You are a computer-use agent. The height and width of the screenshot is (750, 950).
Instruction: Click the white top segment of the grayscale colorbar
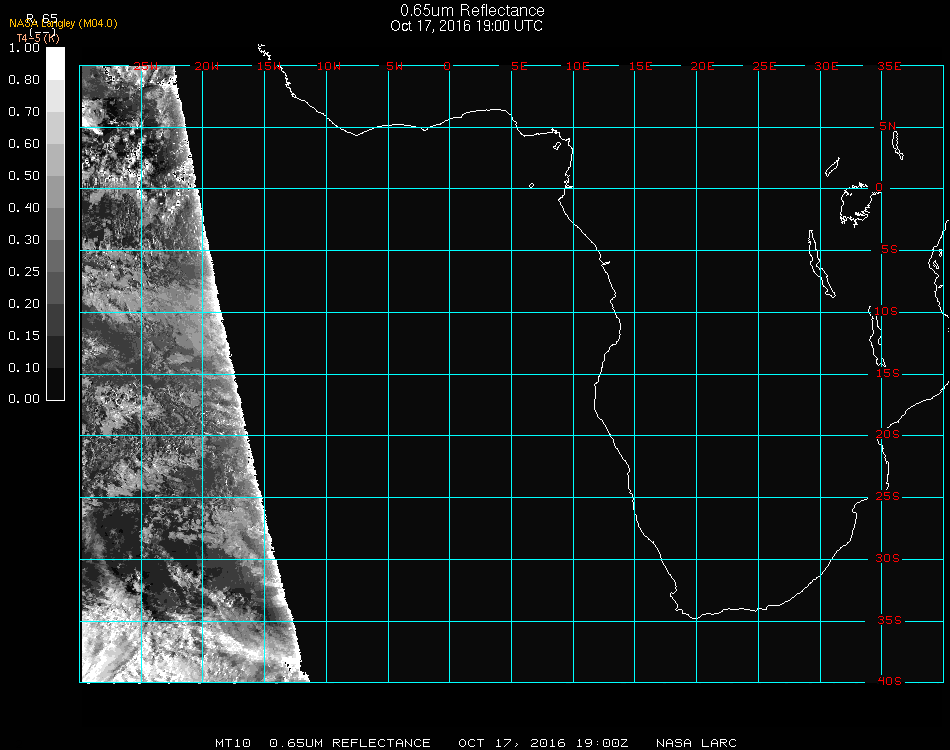click(x=55, y=62)
